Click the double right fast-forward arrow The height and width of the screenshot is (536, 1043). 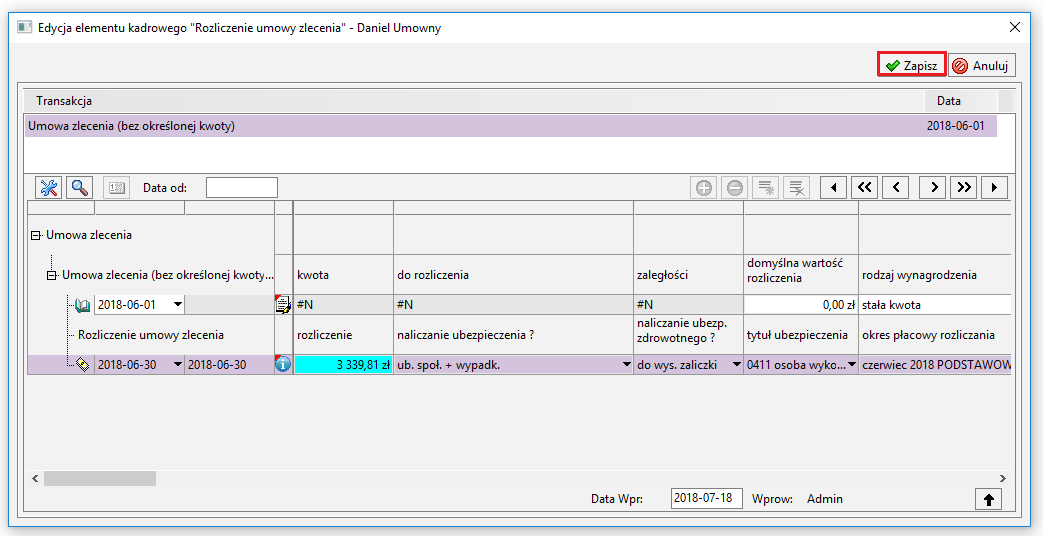point(964,188)
